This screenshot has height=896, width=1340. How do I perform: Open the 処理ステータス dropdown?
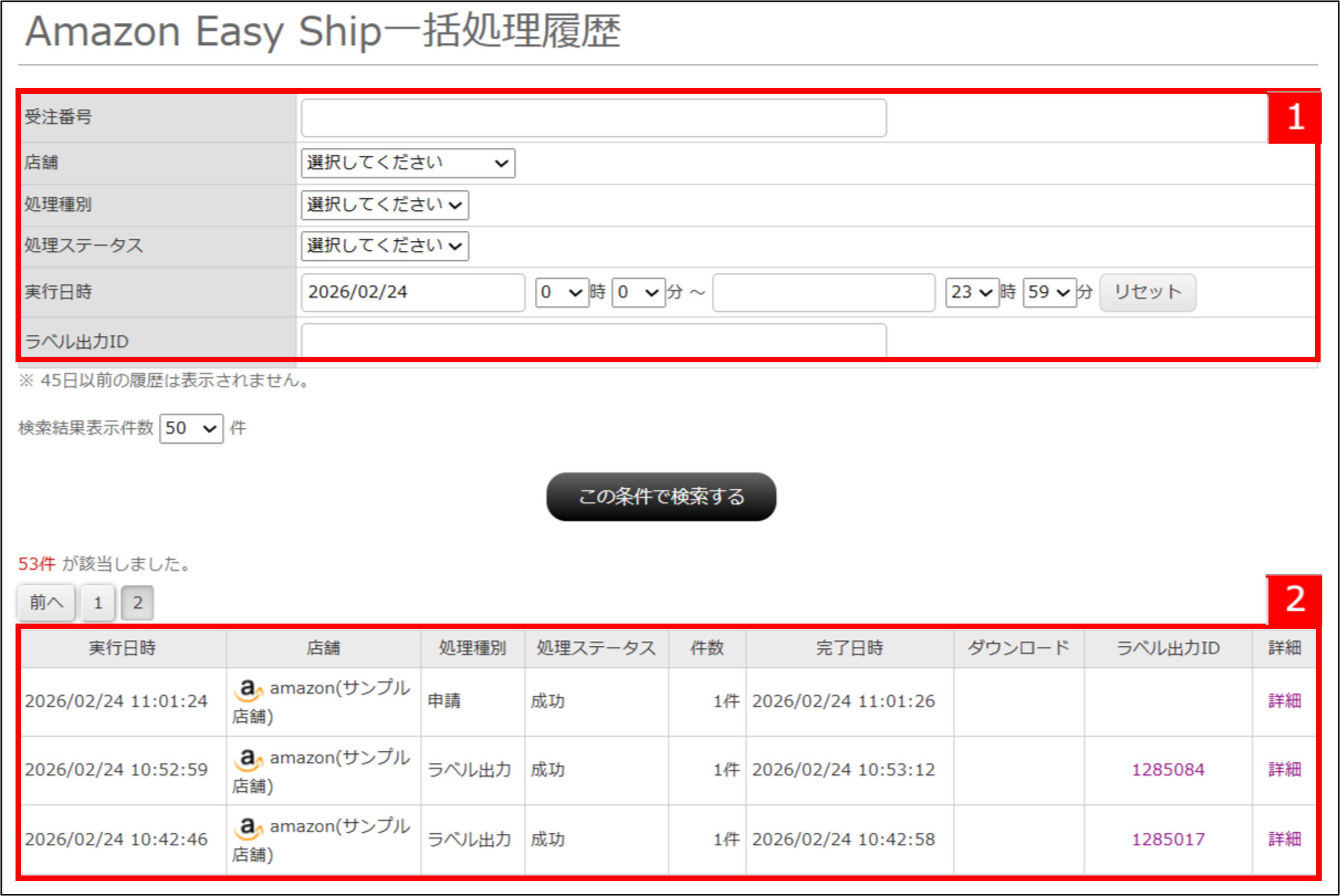click(x=384, y=246)
